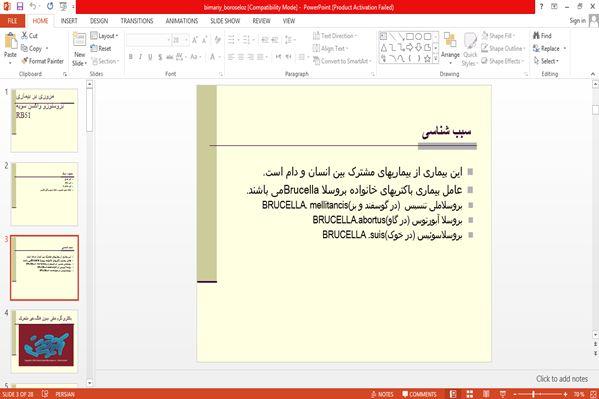Viewport: 599px width, 399px height.
Task: Insert a New Slide
Action: (x=79, y=50)
